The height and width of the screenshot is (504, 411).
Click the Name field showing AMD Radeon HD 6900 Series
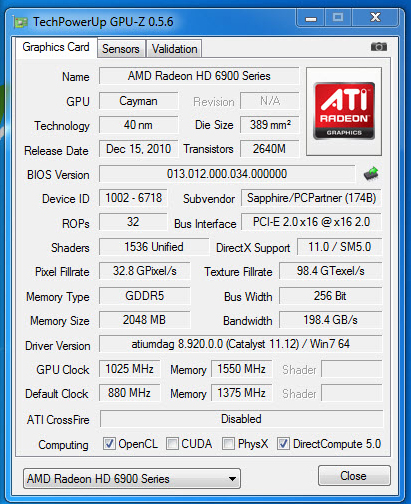[x=199, y=76]
